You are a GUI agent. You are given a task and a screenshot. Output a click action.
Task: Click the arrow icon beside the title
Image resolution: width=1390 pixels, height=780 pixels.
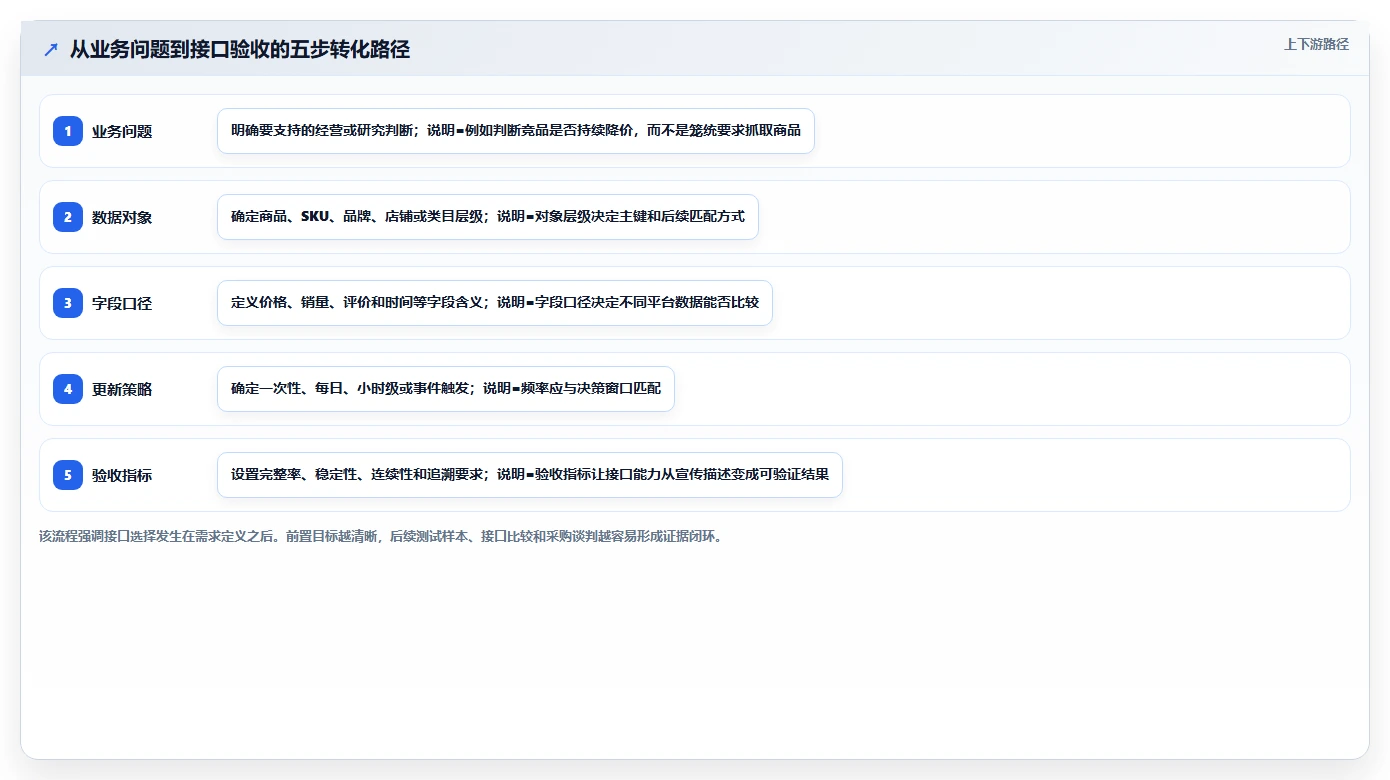coord(51,49)
